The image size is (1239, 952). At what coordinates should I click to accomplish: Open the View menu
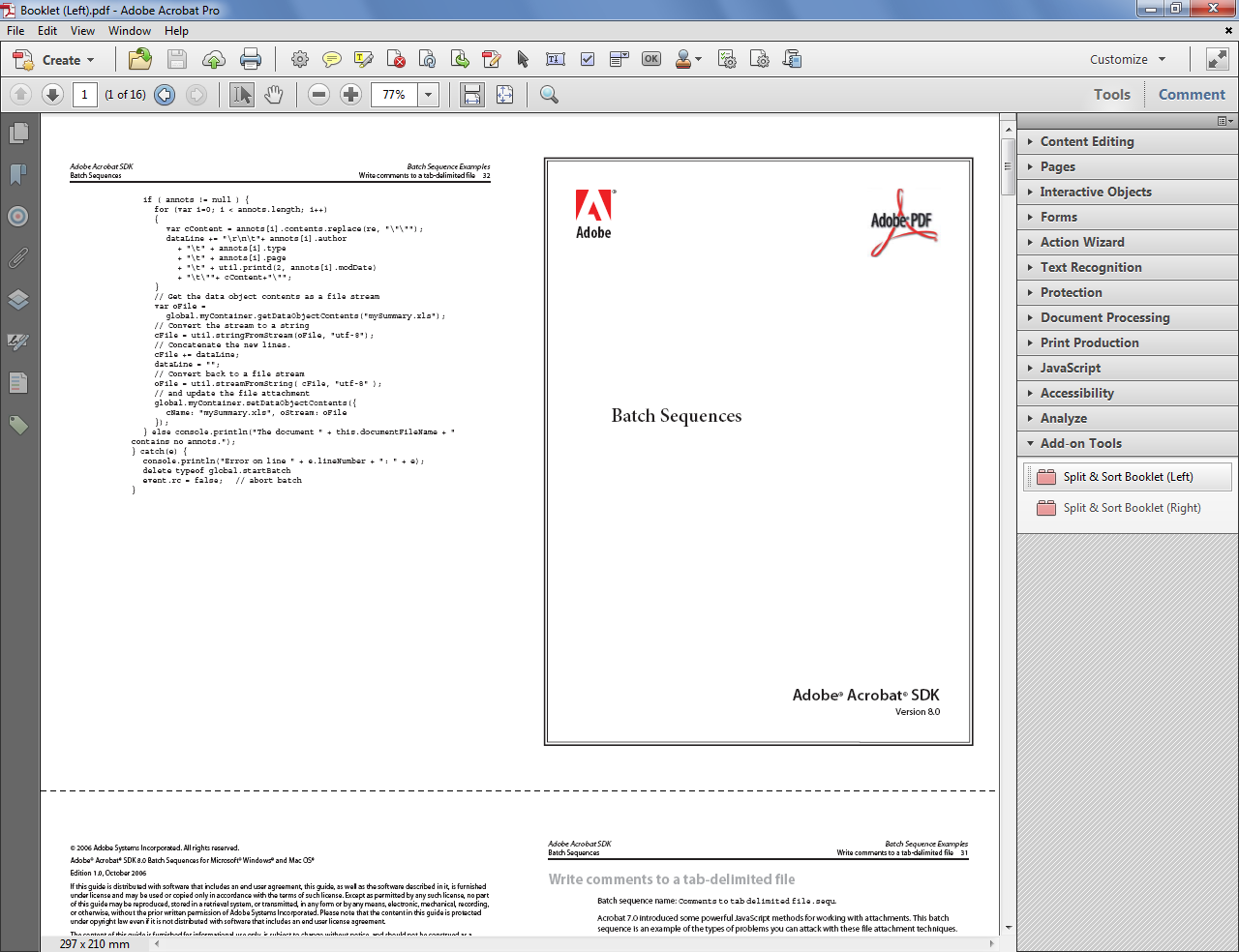point(82,30)
